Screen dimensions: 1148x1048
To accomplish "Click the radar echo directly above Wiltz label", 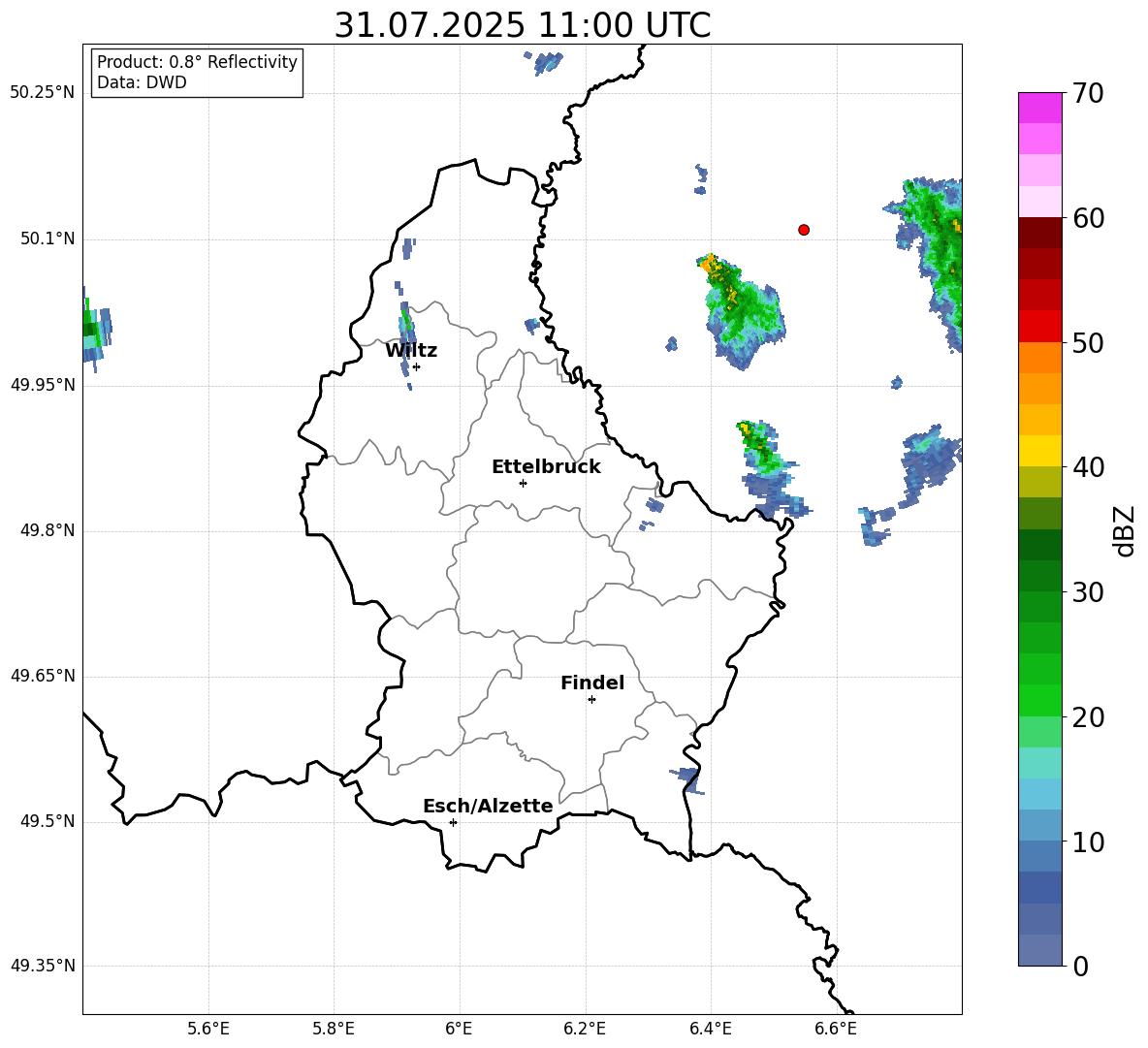I will 407,325.
